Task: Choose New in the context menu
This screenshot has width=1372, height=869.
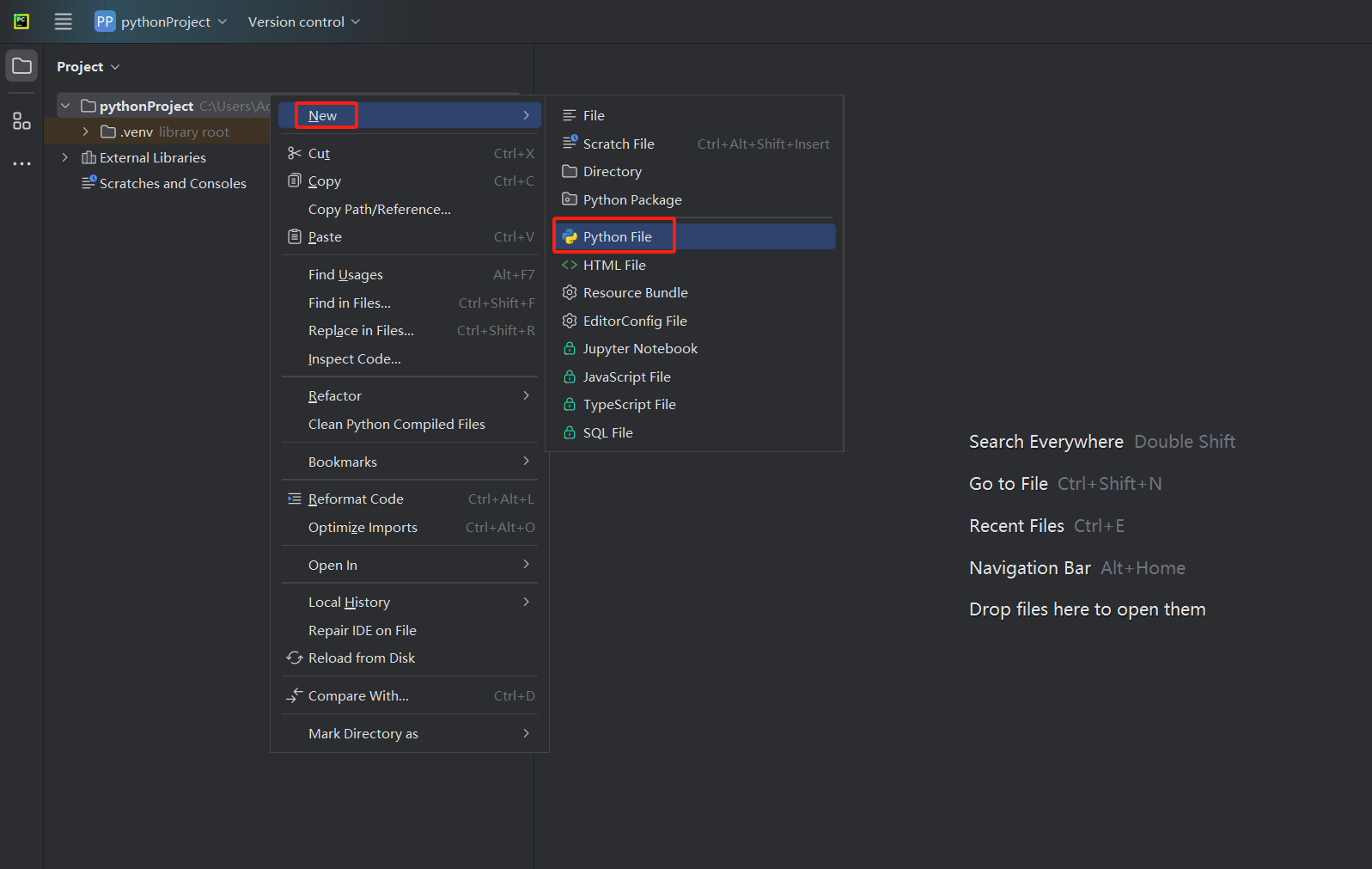Action: point(410,115)
